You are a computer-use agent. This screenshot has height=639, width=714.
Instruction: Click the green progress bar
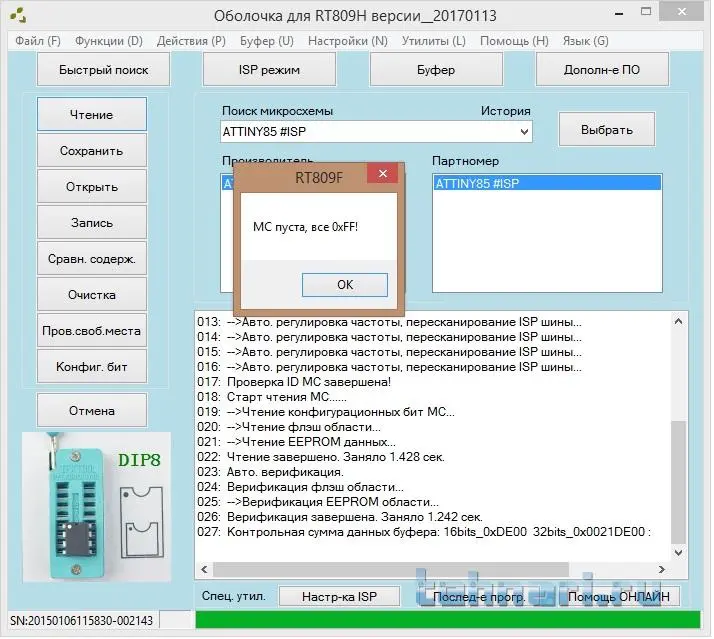[x=448, y=620]
